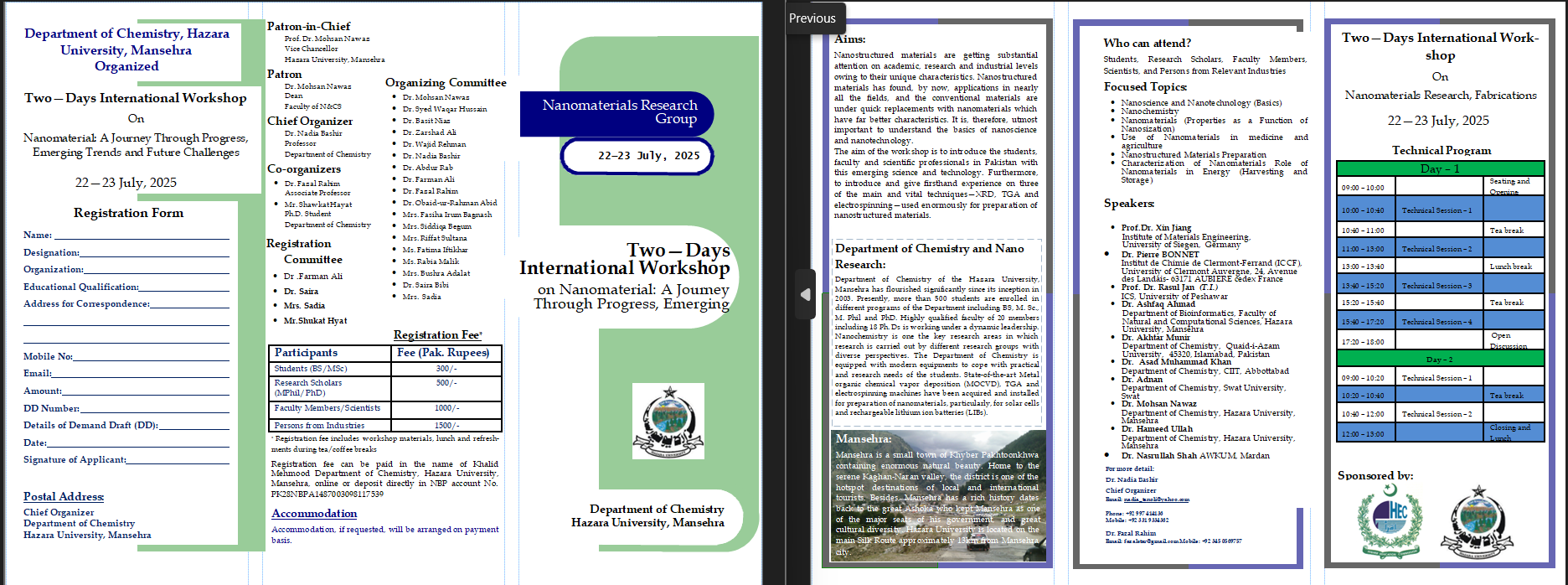Click the '1000/-' fee cell
Viewport: 1568px width, 585px height.
pos(446,408)
